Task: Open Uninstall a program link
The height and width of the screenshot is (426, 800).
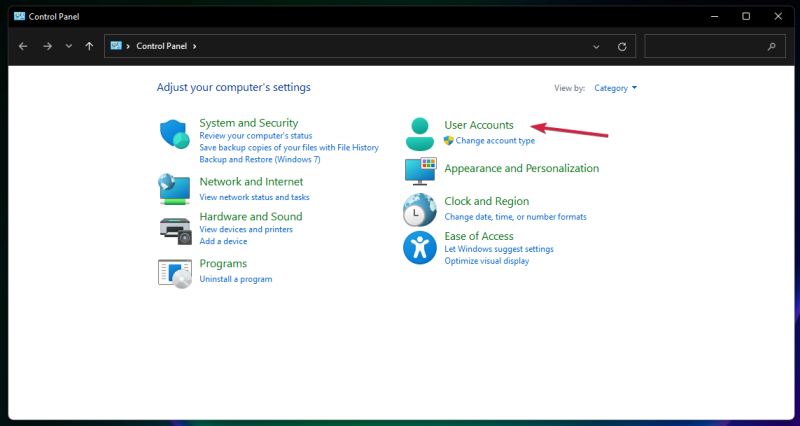Action: (x=235, y=279)
